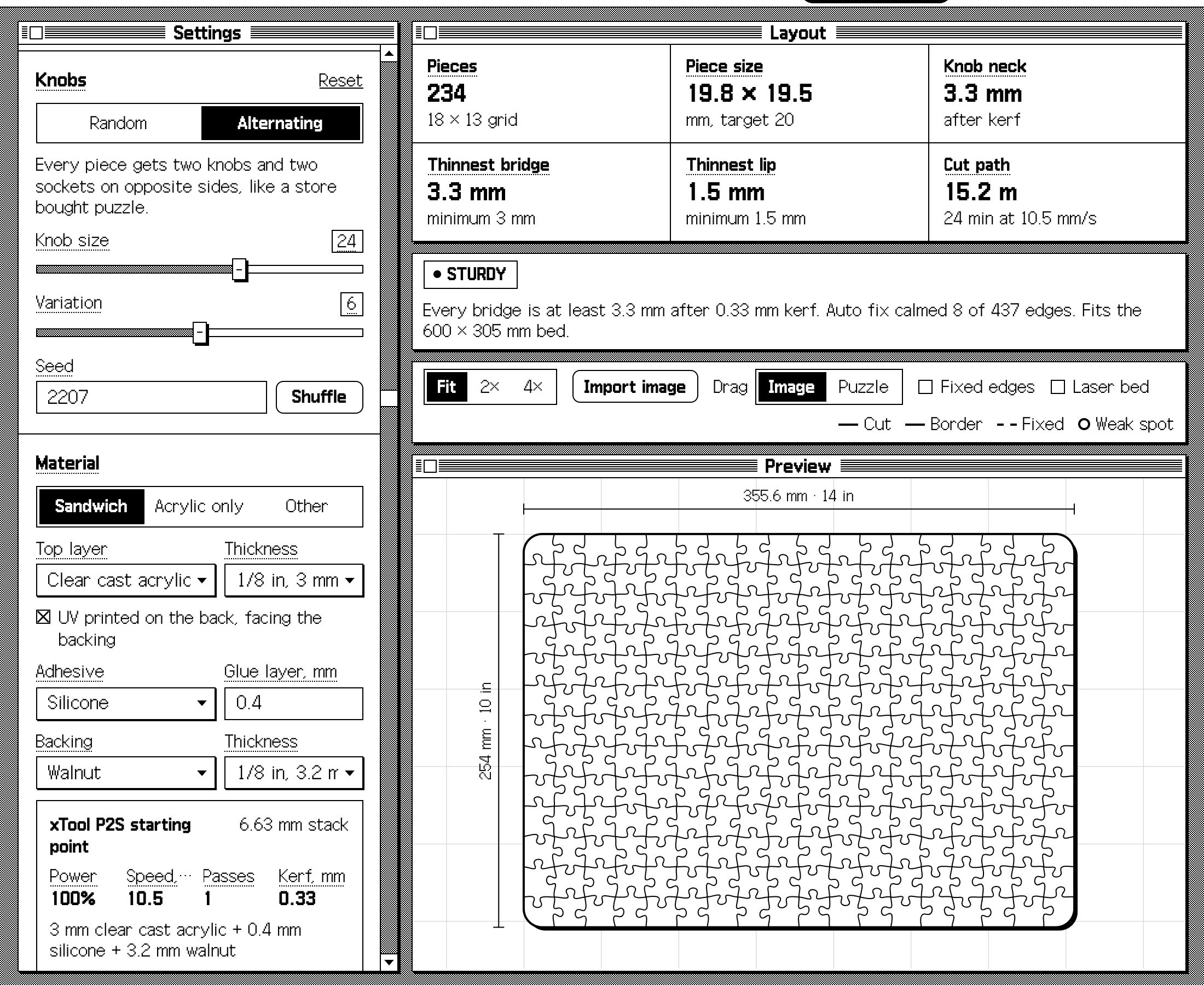Click the Knob neck label
1204x985 pixels.
pyautogui.click(x=985, y=66)
